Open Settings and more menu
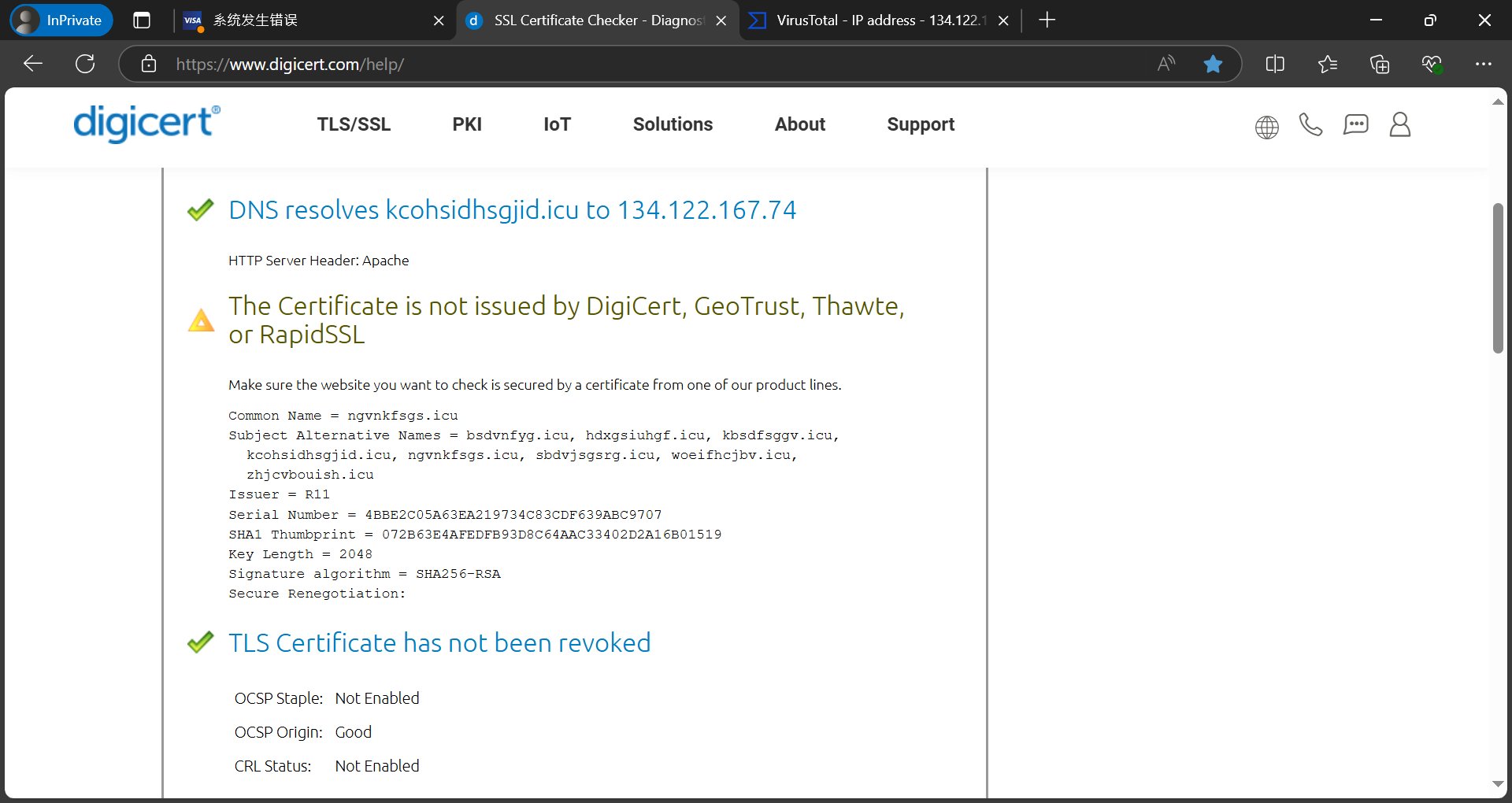Screen dimensions: 1512x803 tap(1484, 64)
